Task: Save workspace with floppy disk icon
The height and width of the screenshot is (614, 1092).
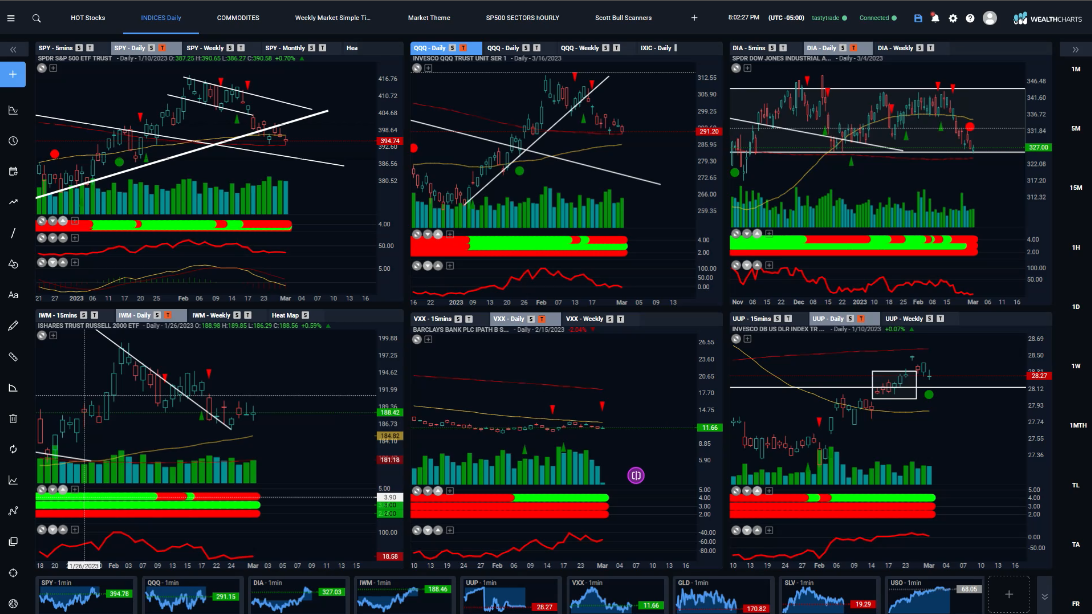Action: (x=918, y=18)
